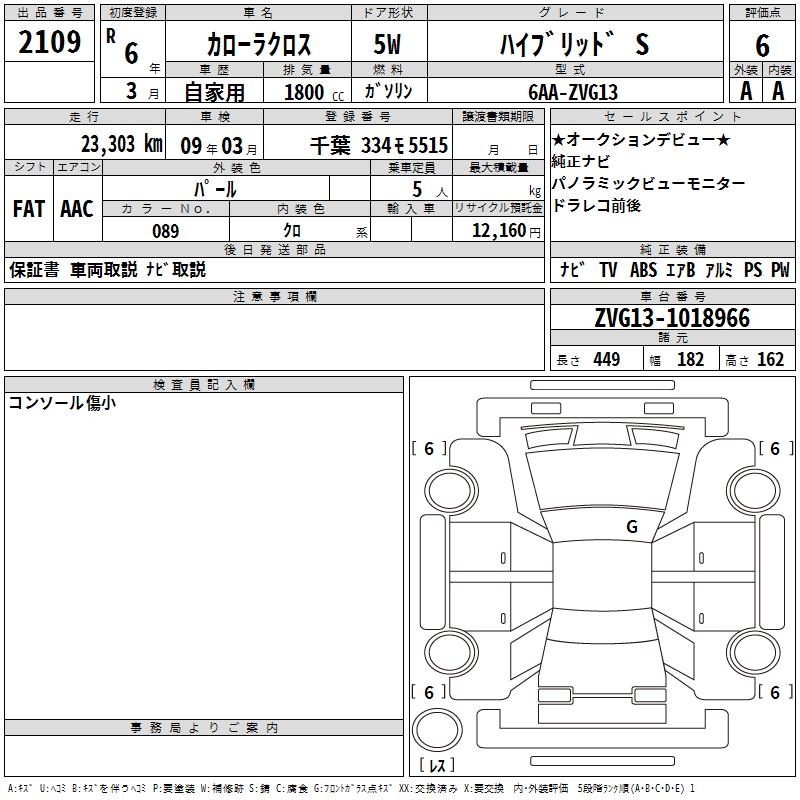Click chassis number ZVG13-1018966
The image size is (800, 800).
672,318
